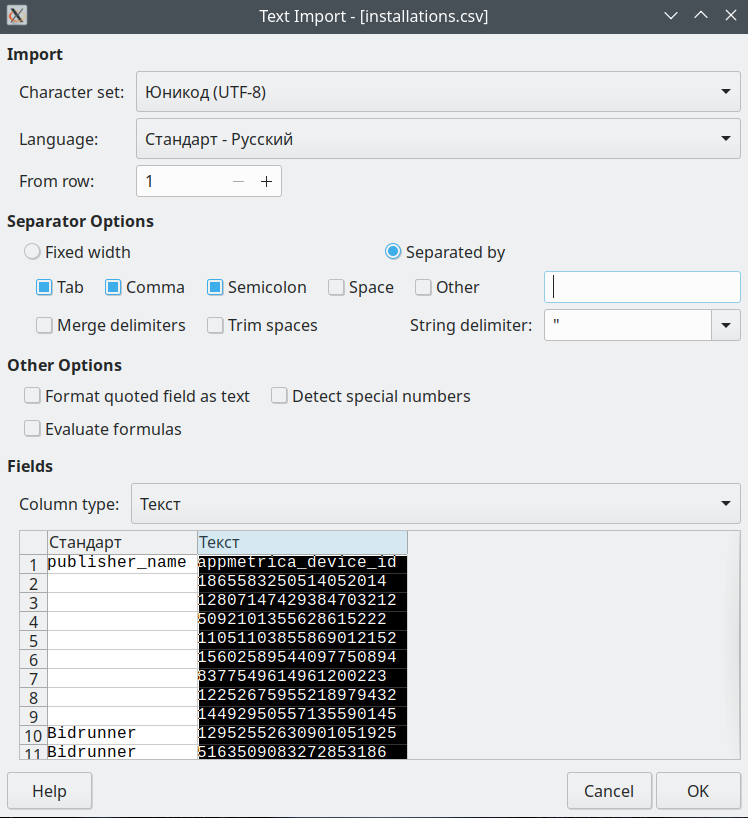This screenshot has width=748, height=818.
Task: Select the Текст column header in preview
Action: tap(303, 543)
